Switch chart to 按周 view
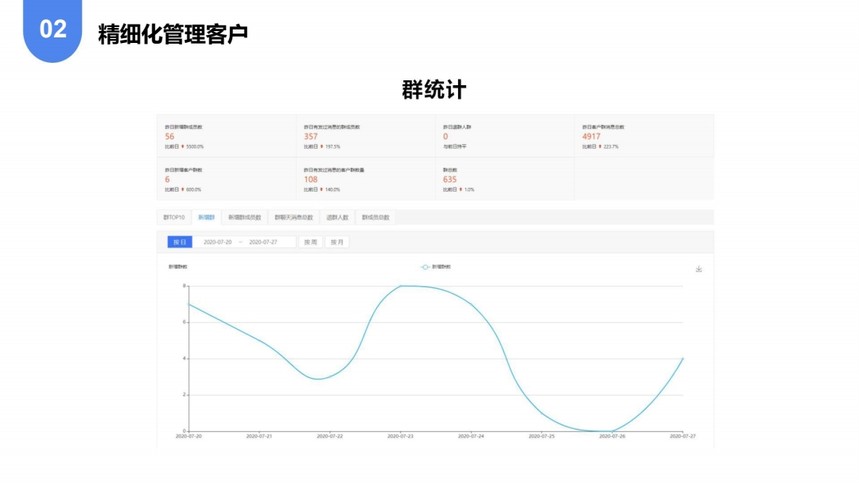The image size is (859, 483). [311, 242]
